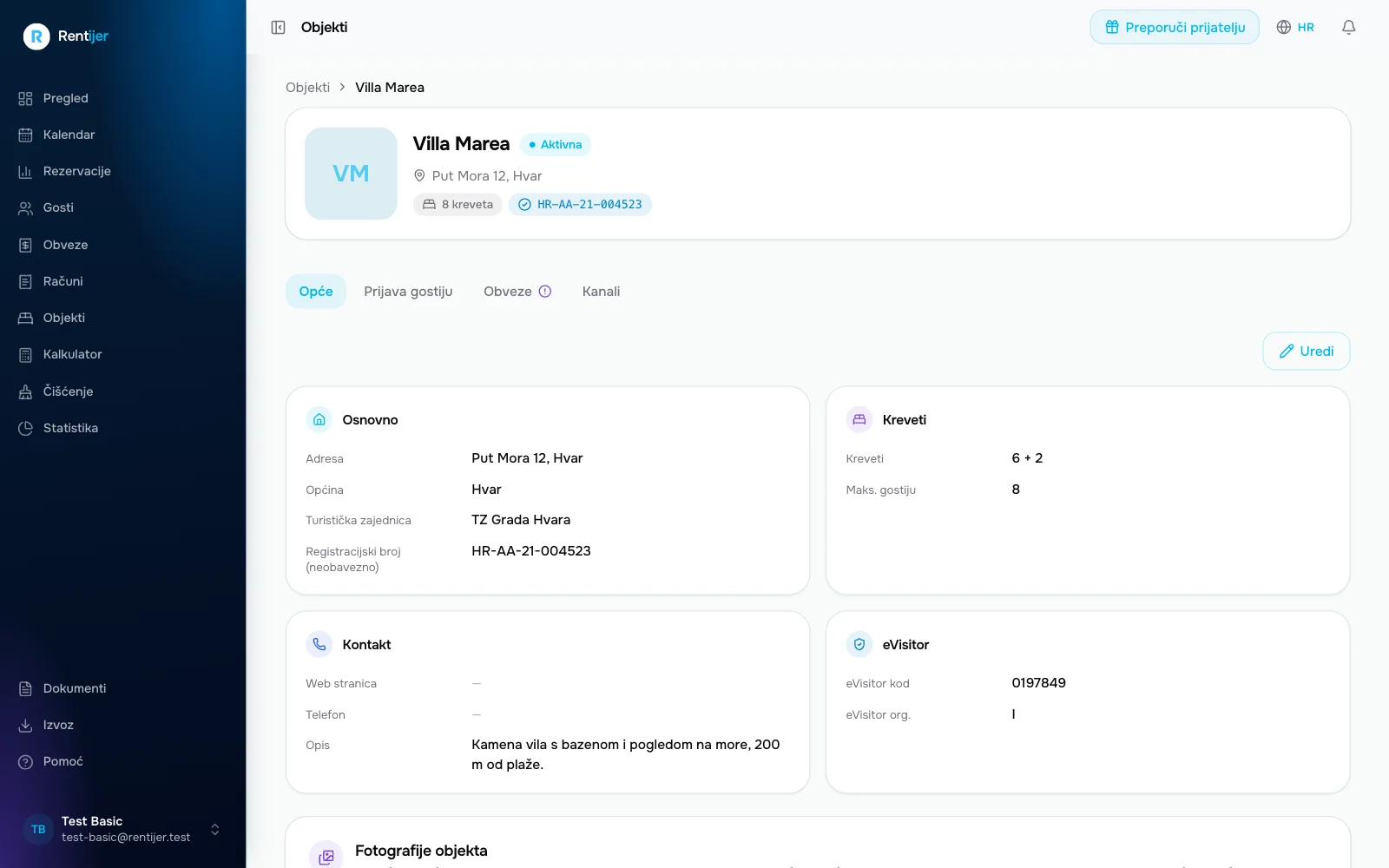This screenshot has height=868, width=1389.
Task: Click the Villa Marea breadcrumb text
Action: (390, 88)
